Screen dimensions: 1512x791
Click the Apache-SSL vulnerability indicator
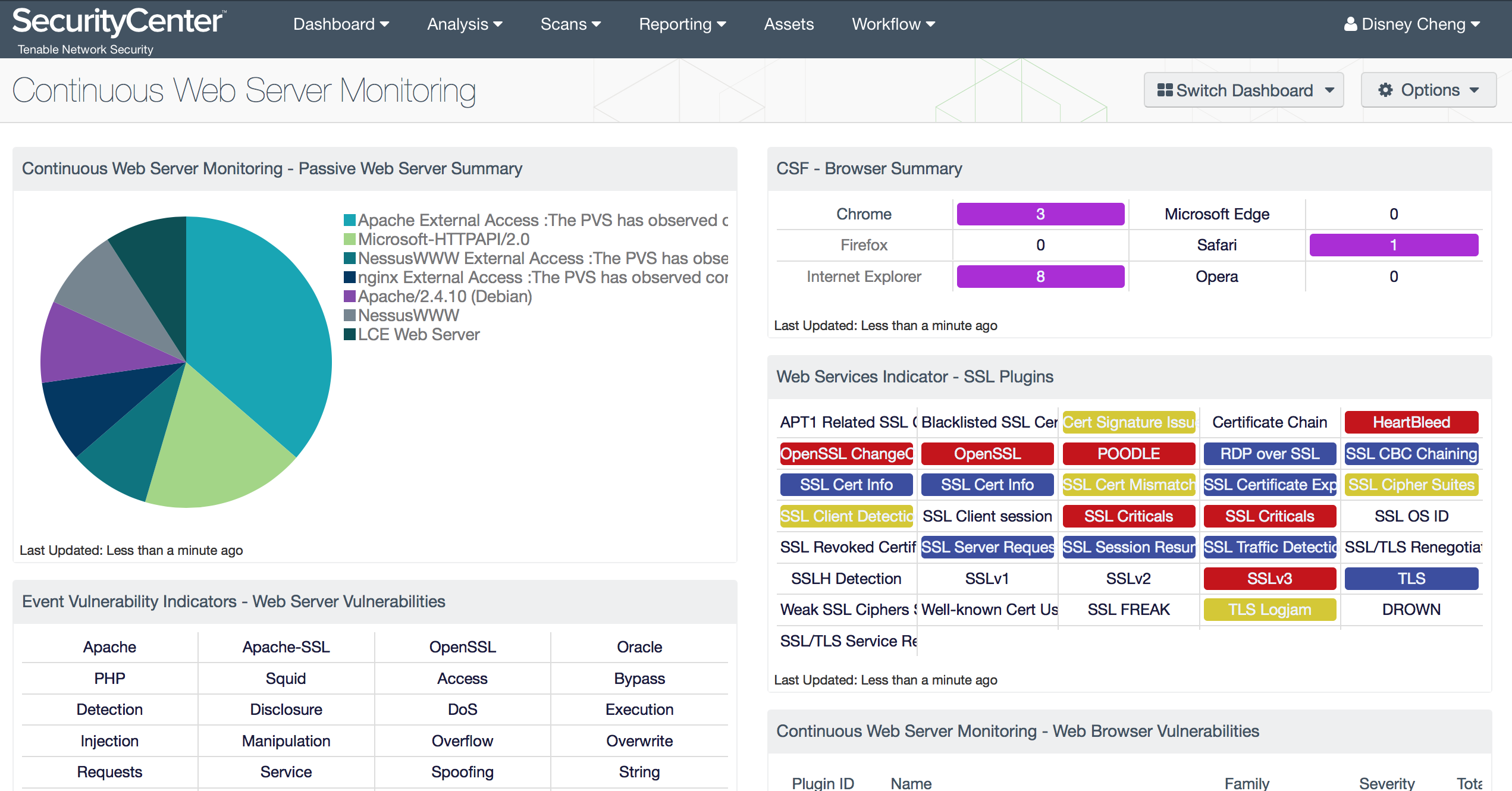286,647
